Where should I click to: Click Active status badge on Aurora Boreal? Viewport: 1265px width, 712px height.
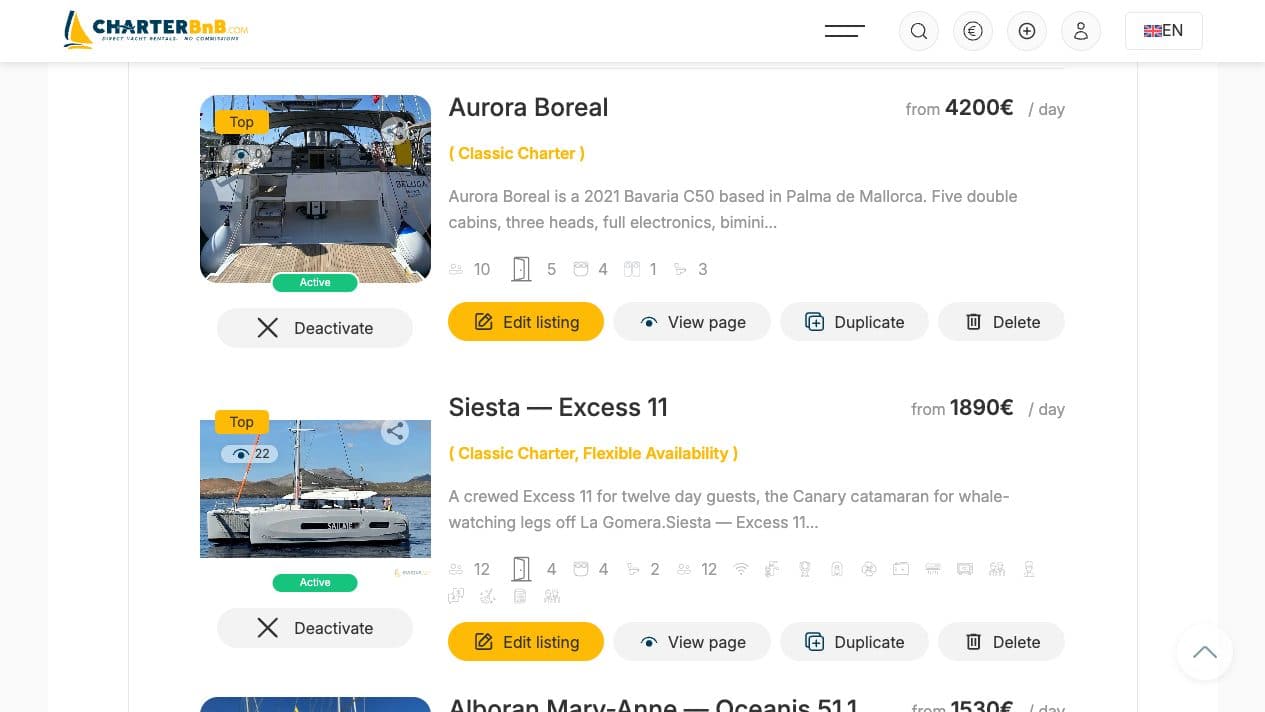pyautogui.click(x=315, y=283)
